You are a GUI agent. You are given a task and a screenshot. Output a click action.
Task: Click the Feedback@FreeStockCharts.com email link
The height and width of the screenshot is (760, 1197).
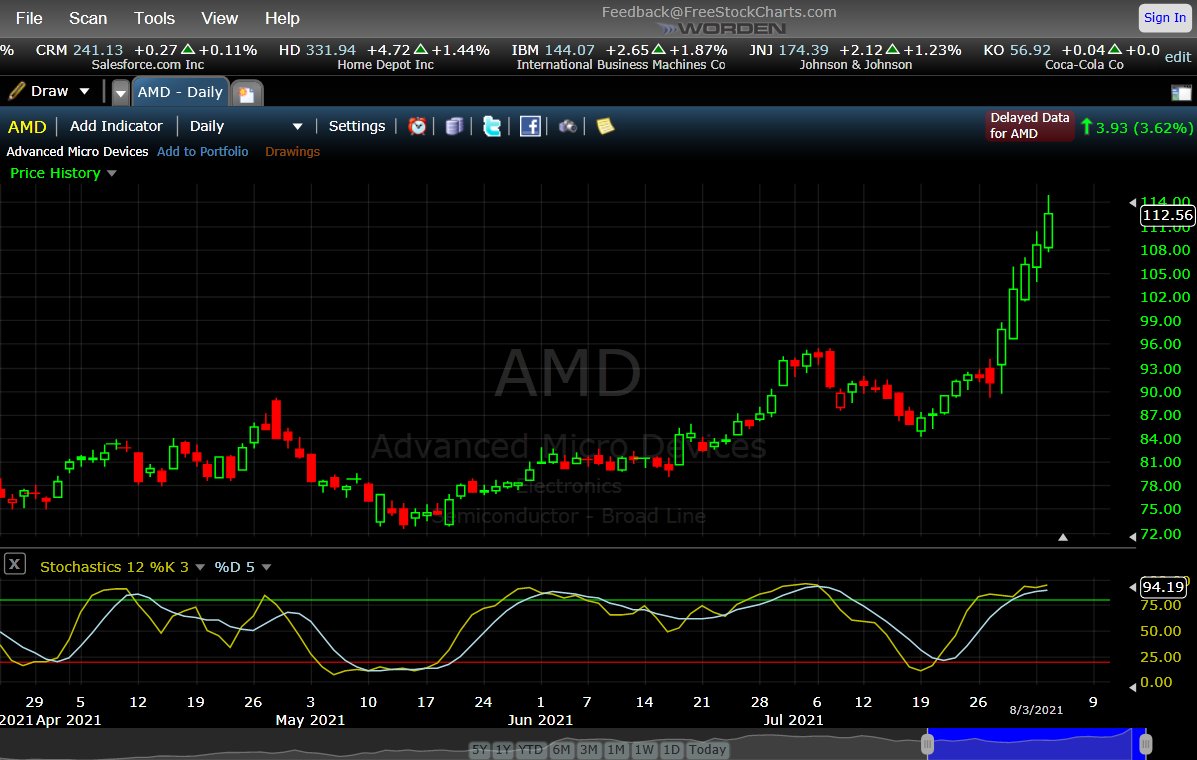click(718, 11)
